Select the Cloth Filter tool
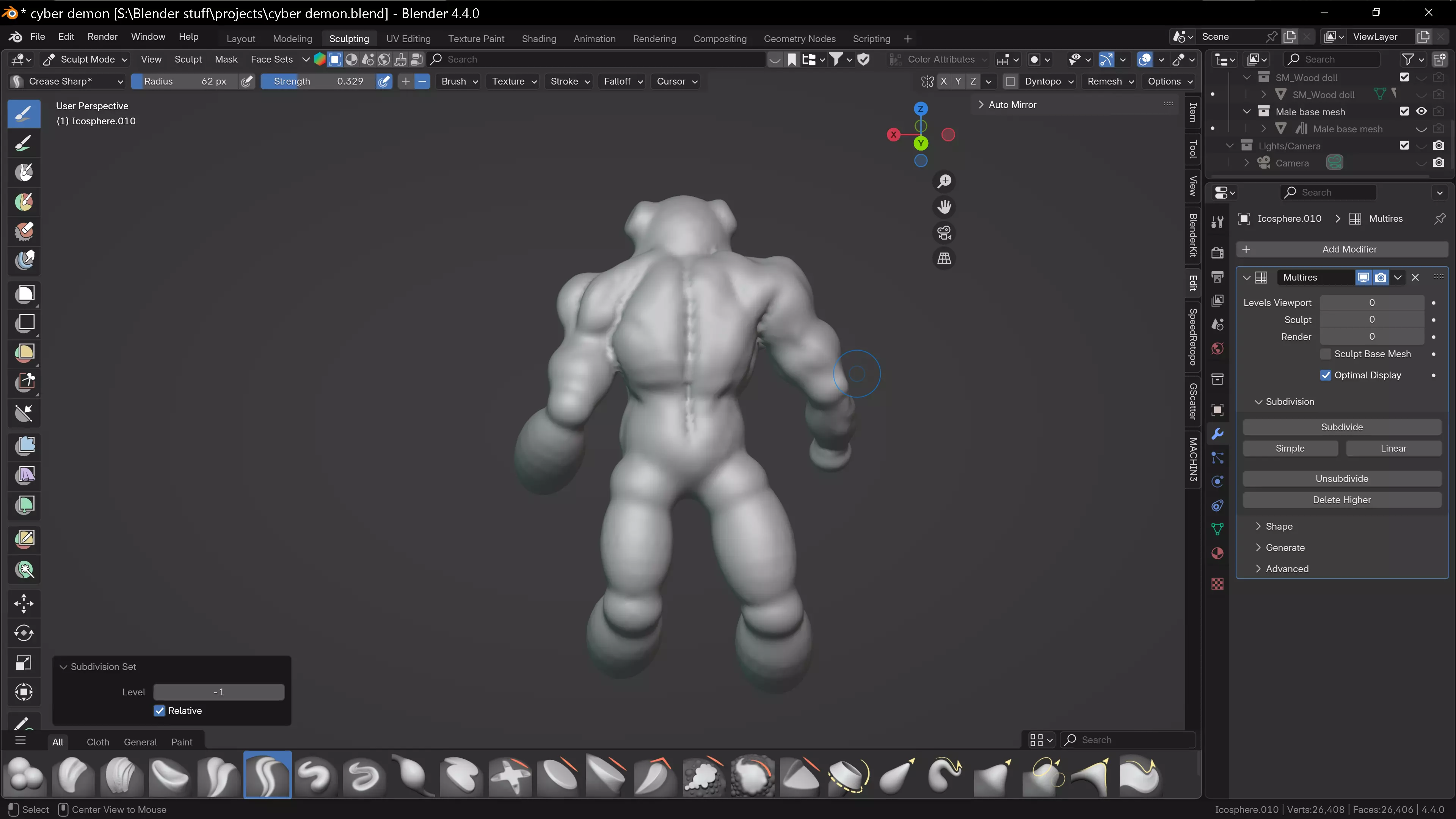 (x=24, y=475)
